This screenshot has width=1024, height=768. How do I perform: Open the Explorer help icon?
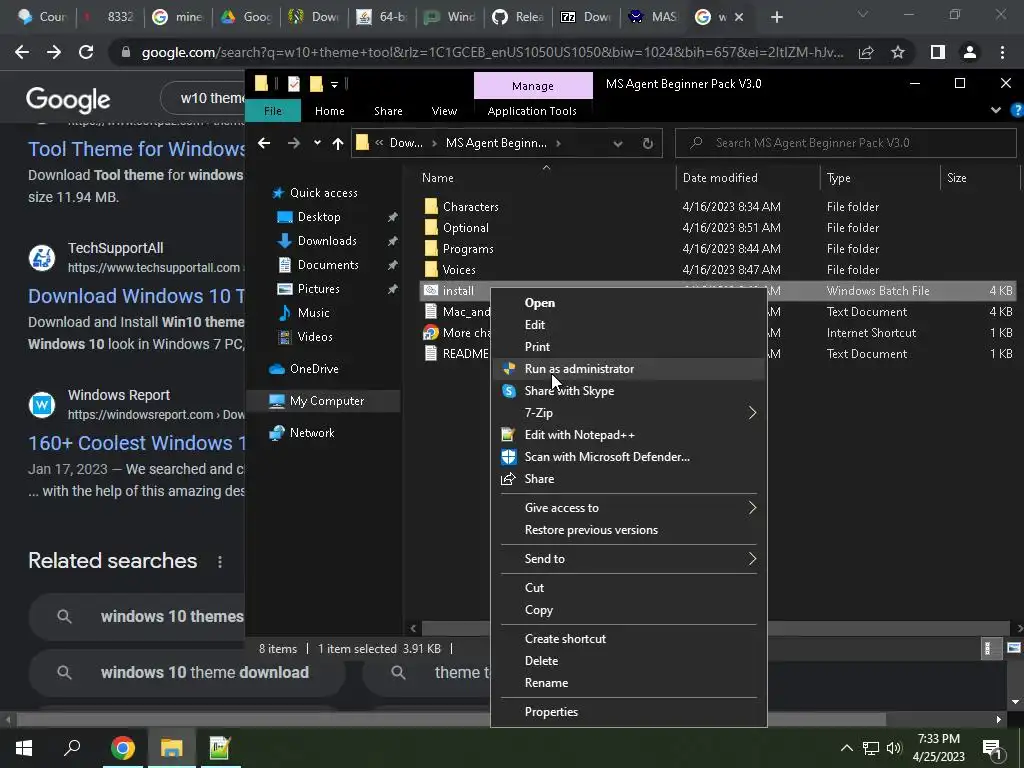(1017, 110)
